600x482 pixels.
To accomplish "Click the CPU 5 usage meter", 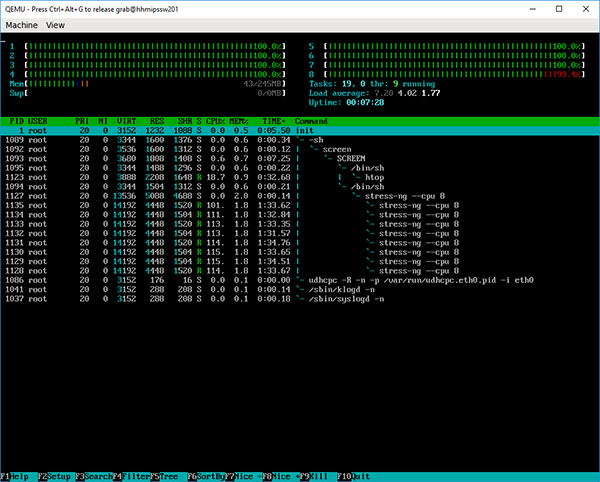I will [447, 46].
